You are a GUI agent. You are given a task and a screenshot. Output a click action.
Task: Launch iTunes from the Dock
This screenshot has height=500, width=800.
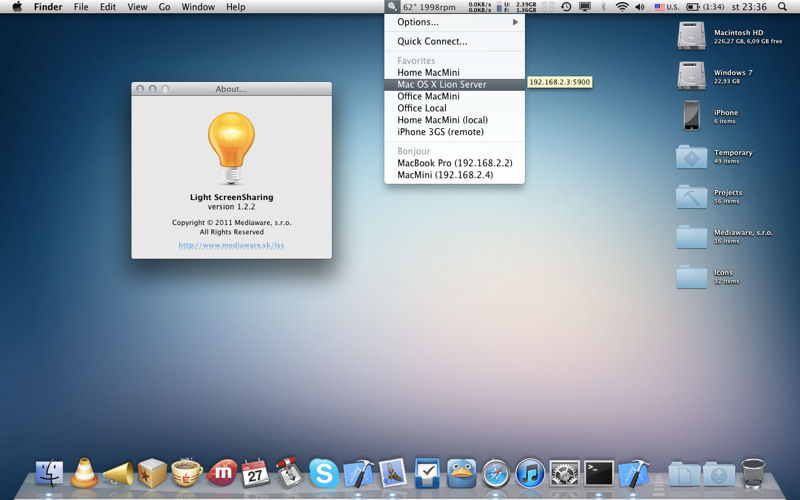[530, 473]
